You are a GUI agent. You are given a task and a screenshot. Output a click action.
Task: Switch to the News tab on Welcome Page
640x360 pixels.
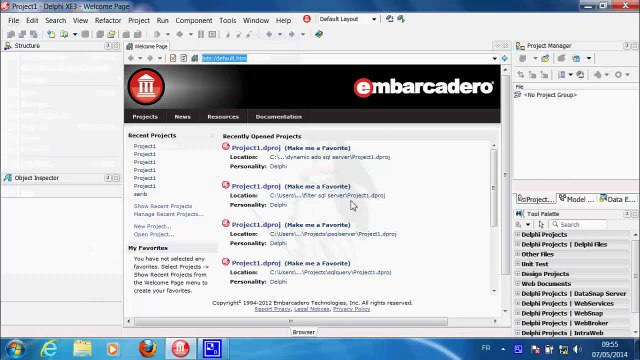point(182,117)
